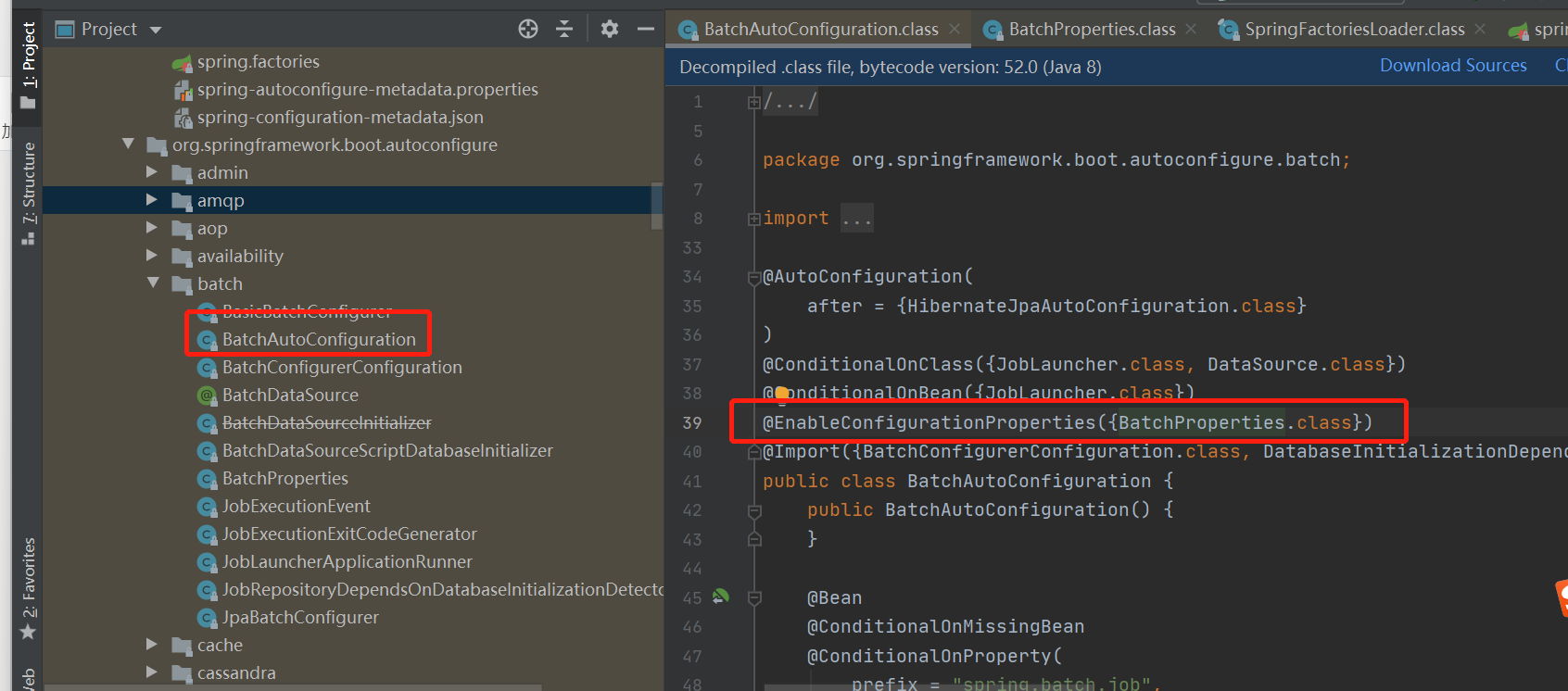Open the Project view dropdown arrow

[156, 30]
